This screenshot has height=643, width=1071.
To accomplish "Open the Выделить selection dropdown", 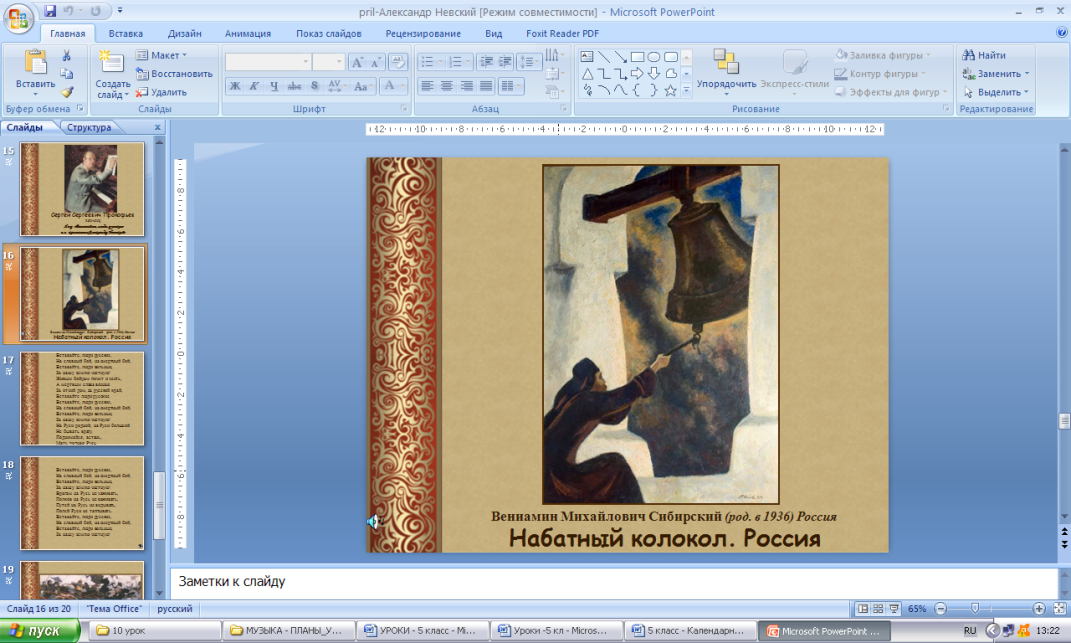I will pos(996,92).
